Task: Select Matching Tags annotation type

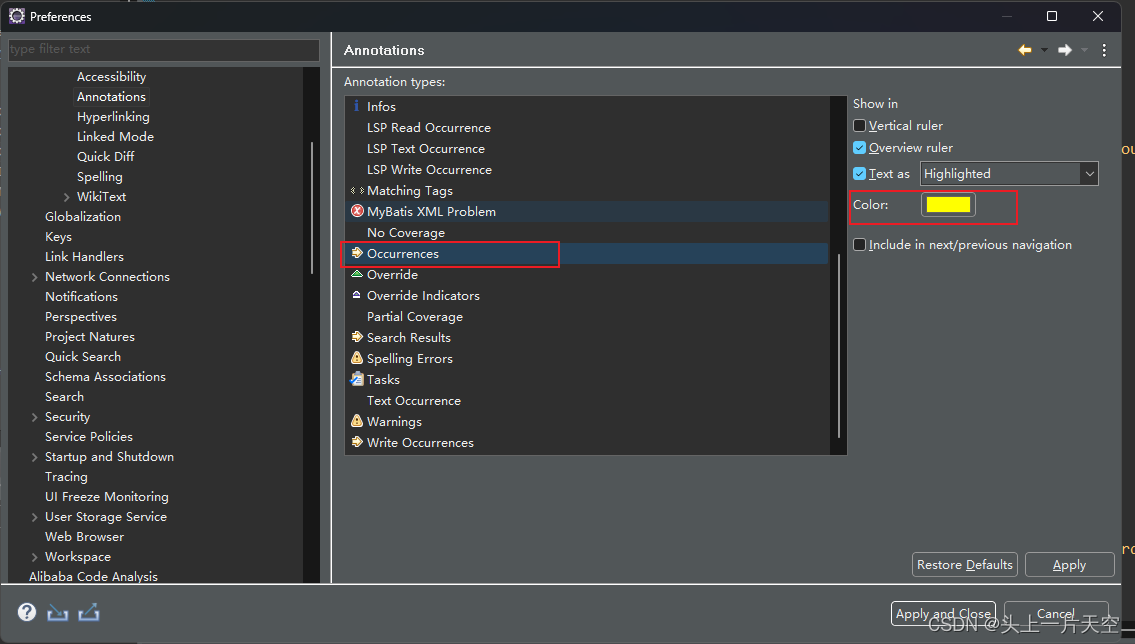Action: (410, 190)
